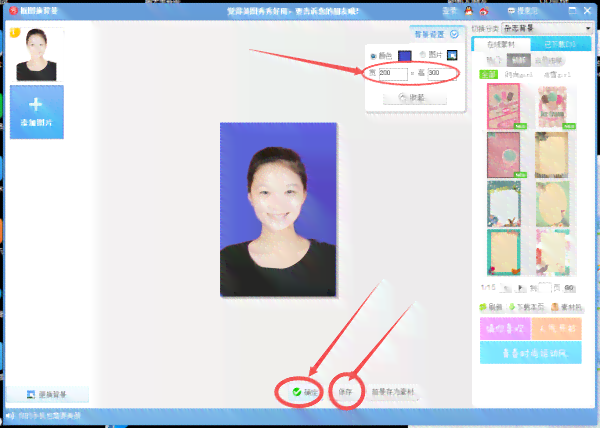Switch to the 在线素材 tab

point(501,44)
